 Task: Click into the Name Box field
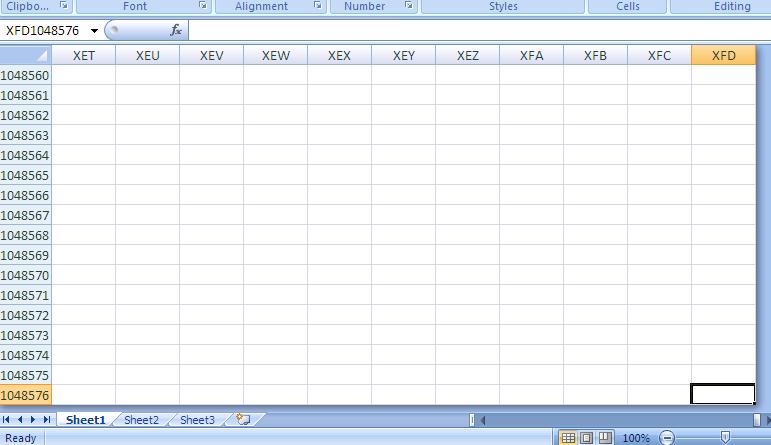pos(44,31)
